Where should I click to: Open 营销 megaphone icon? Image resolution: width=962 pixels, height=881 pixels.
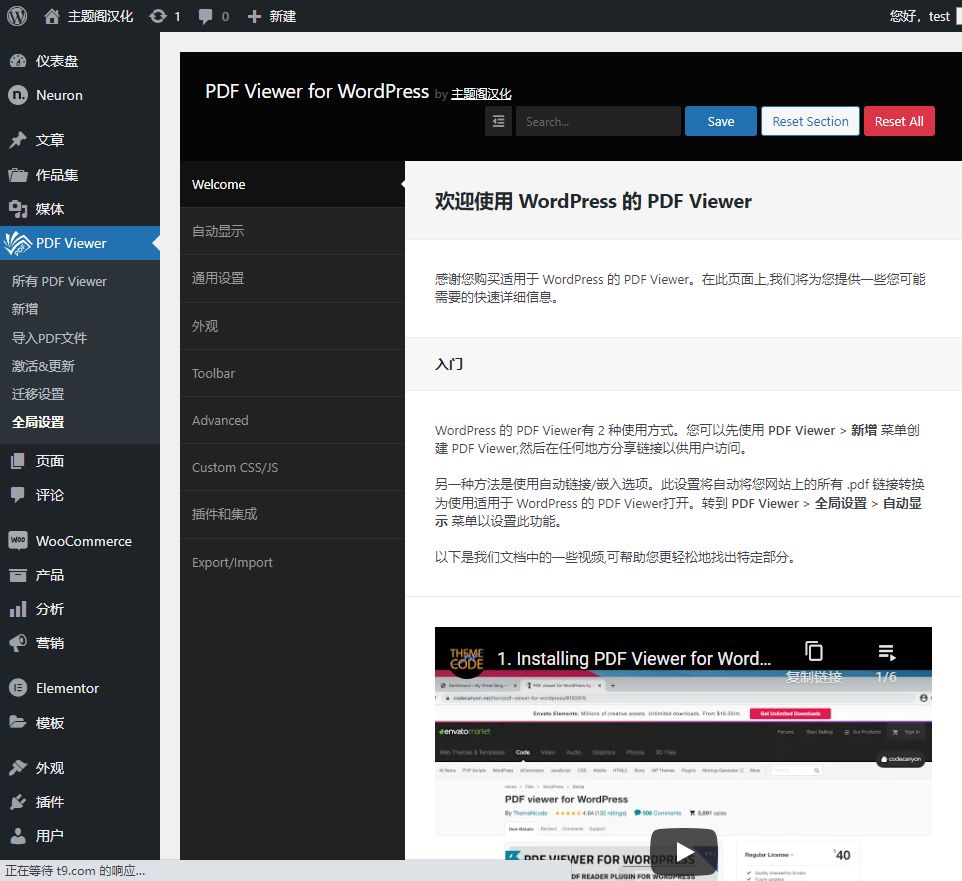coord(18,643)
